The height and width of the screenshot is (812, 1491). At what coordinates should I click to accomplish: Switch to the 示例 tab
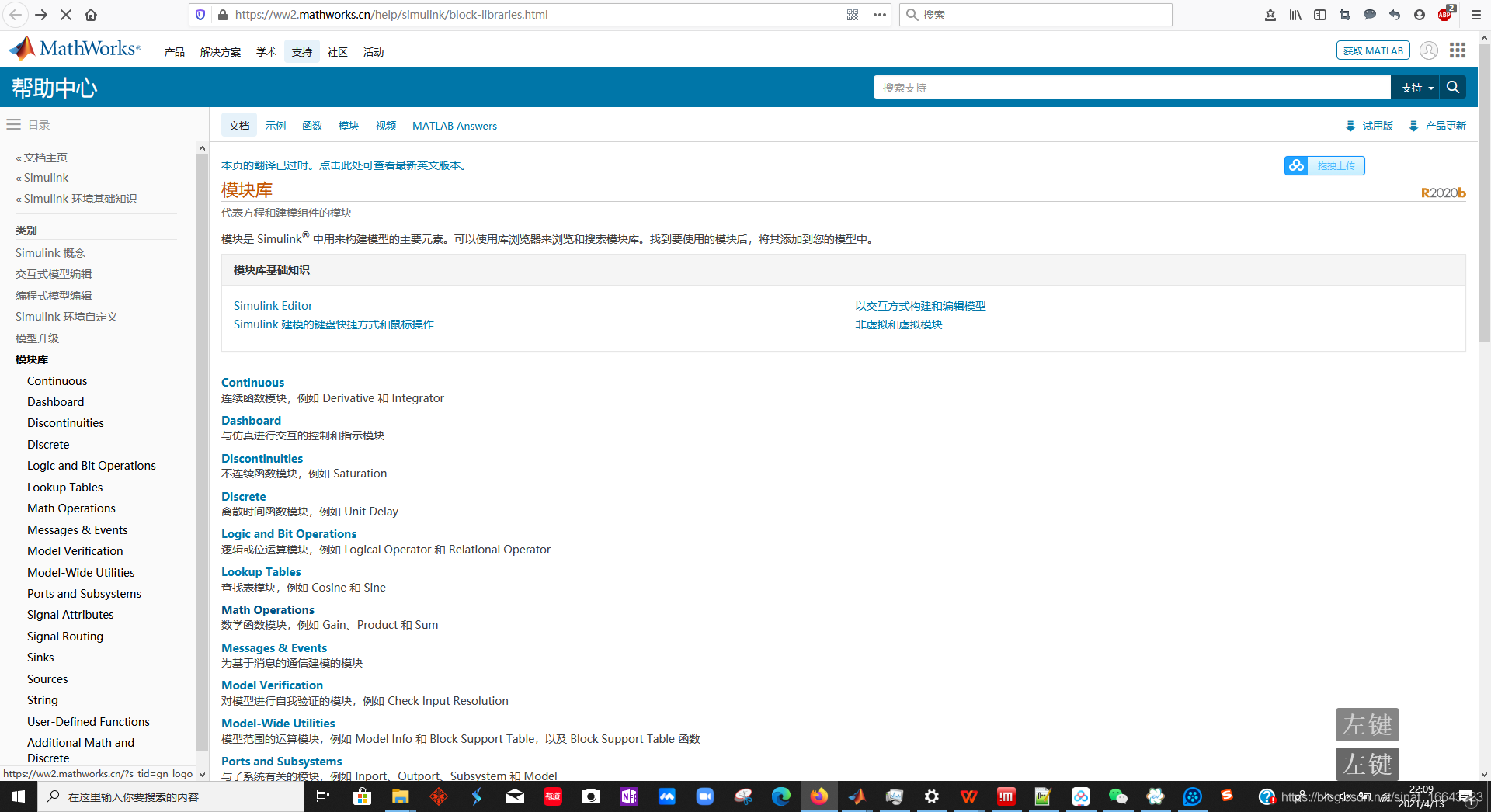[x=276, y=126]
